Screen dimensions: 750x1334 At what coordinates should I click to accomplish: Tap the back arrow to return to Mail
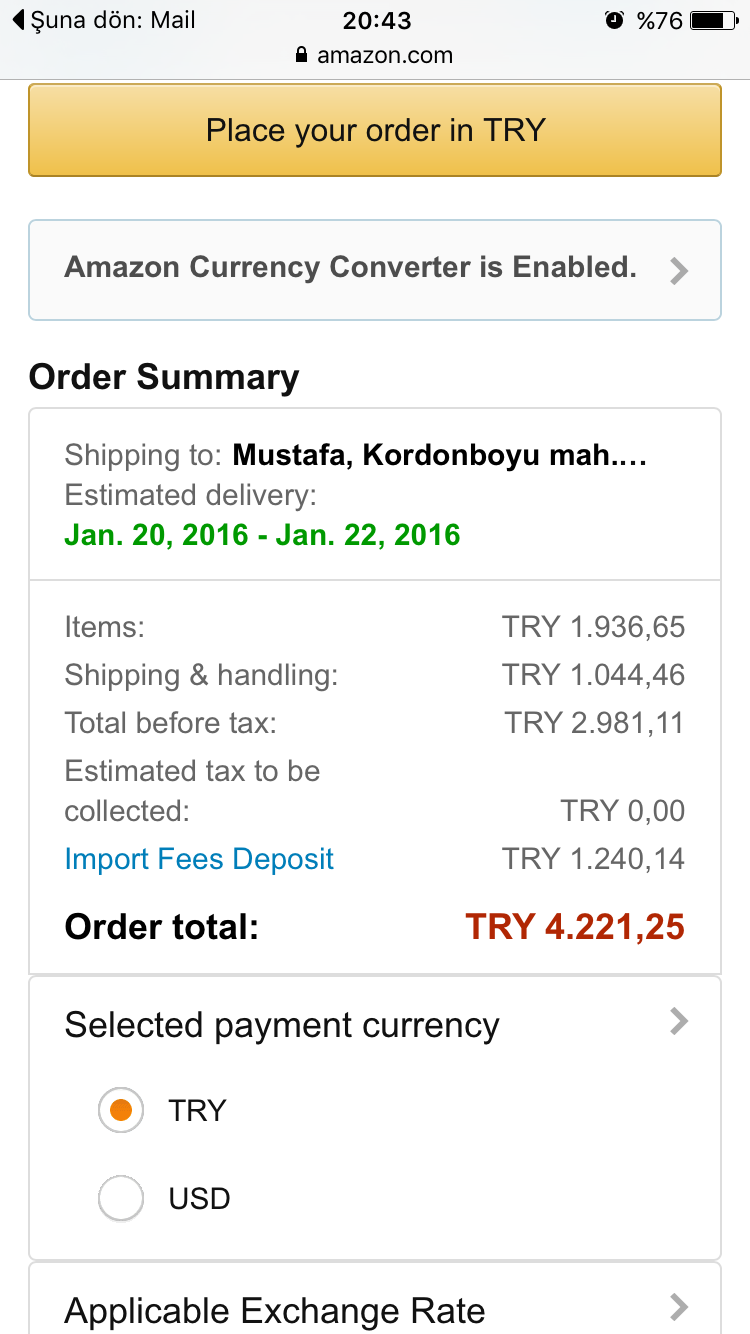pos(18,20)
